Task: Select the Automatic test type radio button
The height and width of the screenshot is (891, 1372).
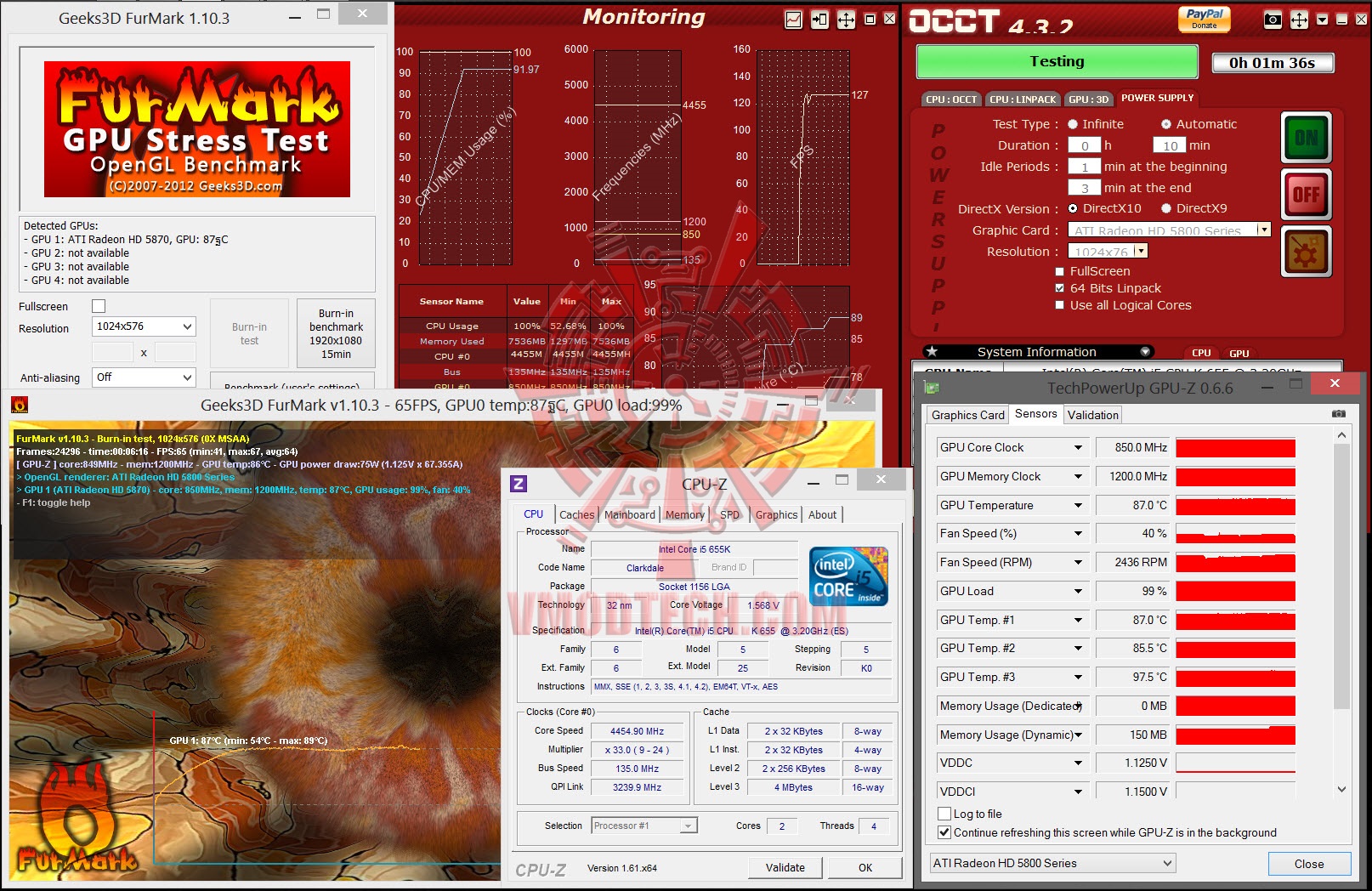Action: [x=1166, y=124]
